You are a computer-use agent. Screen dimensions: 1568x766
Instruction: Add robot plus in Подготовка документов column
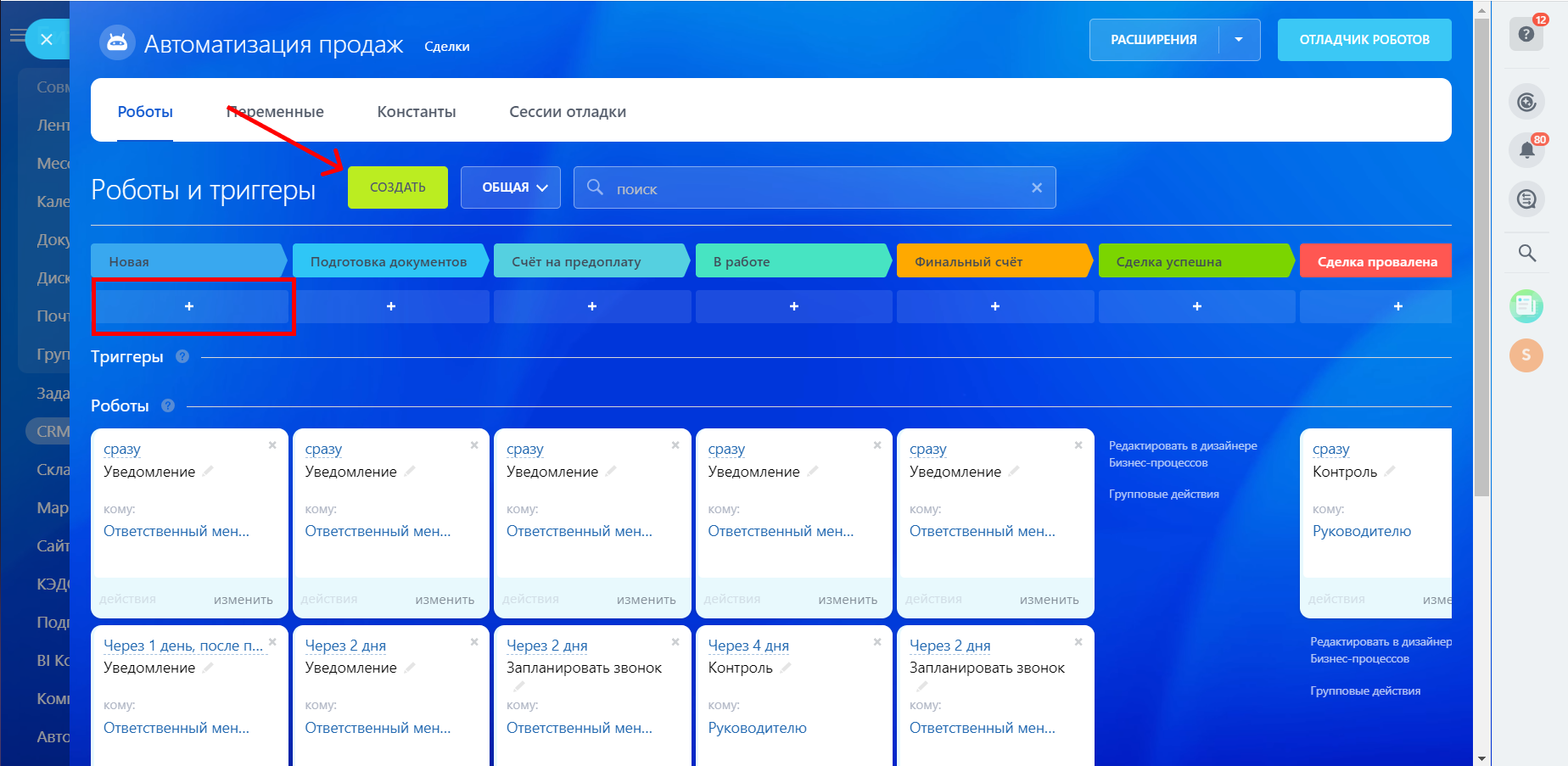tap(391, 306)
